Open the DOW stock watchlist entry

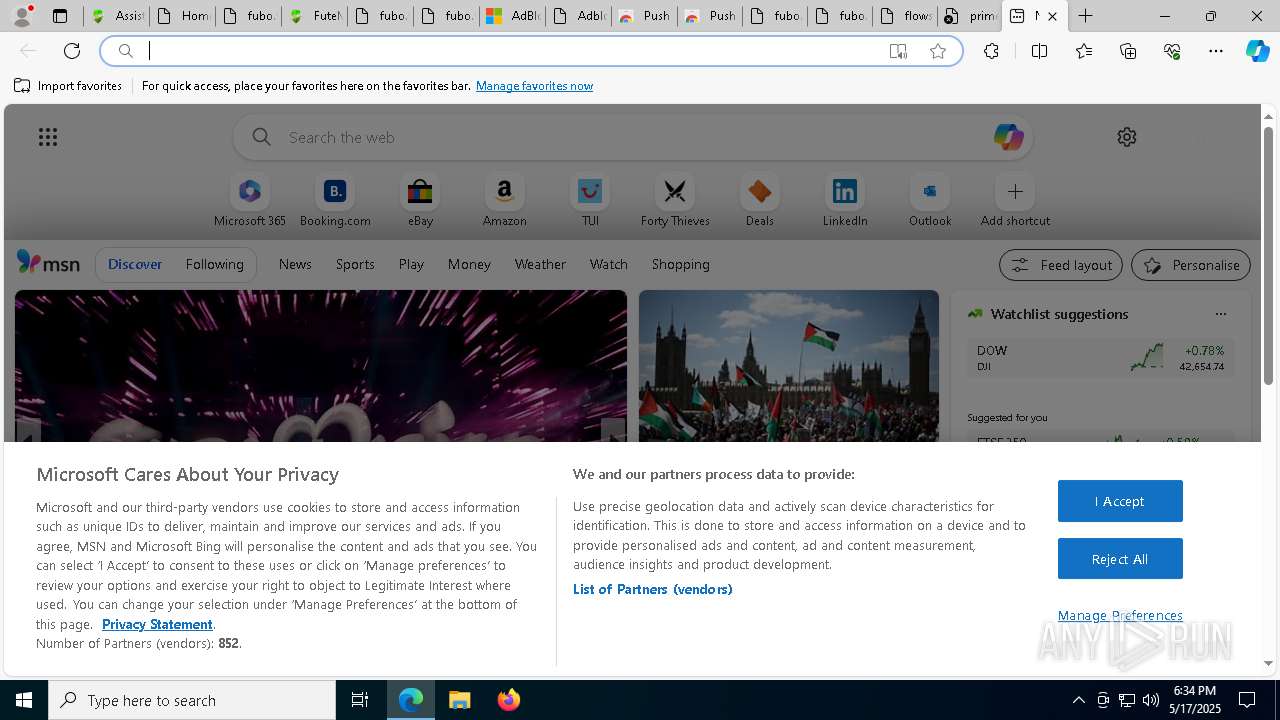point(1100,358)
